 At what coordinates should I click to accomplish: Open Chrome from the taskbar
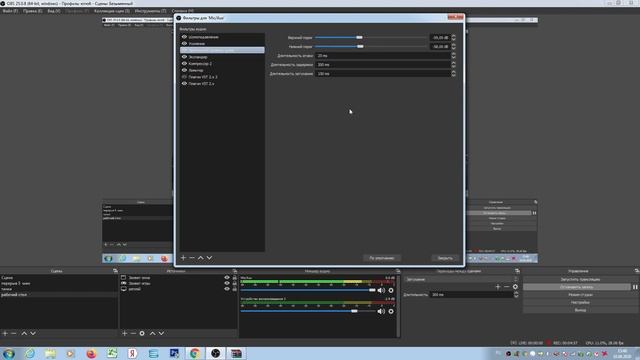click(x=195, y=353)
